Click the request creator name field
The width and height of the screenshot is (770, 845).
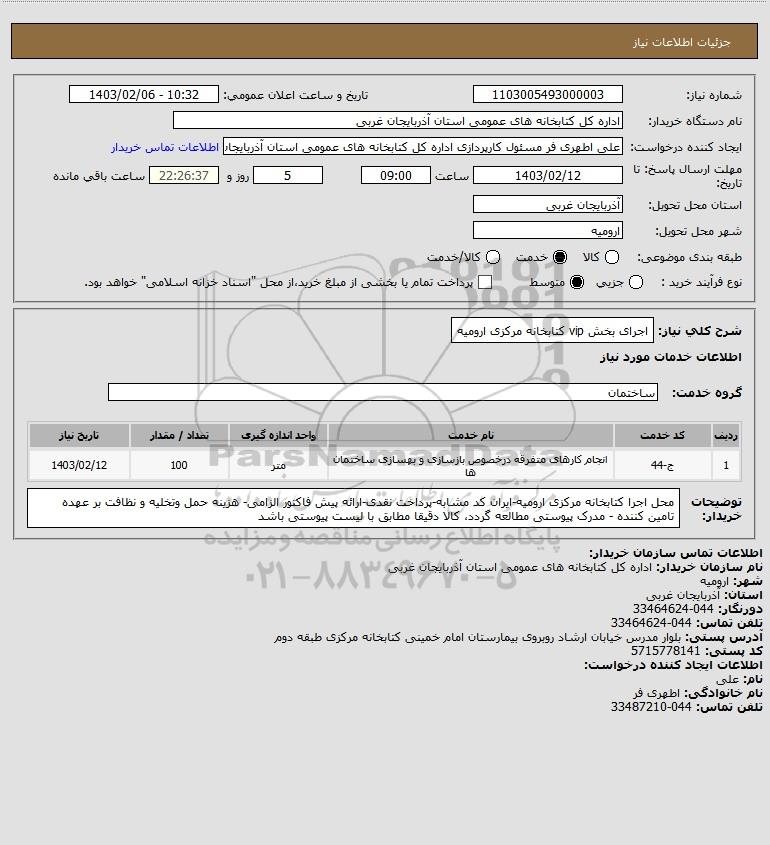point(422,147)
